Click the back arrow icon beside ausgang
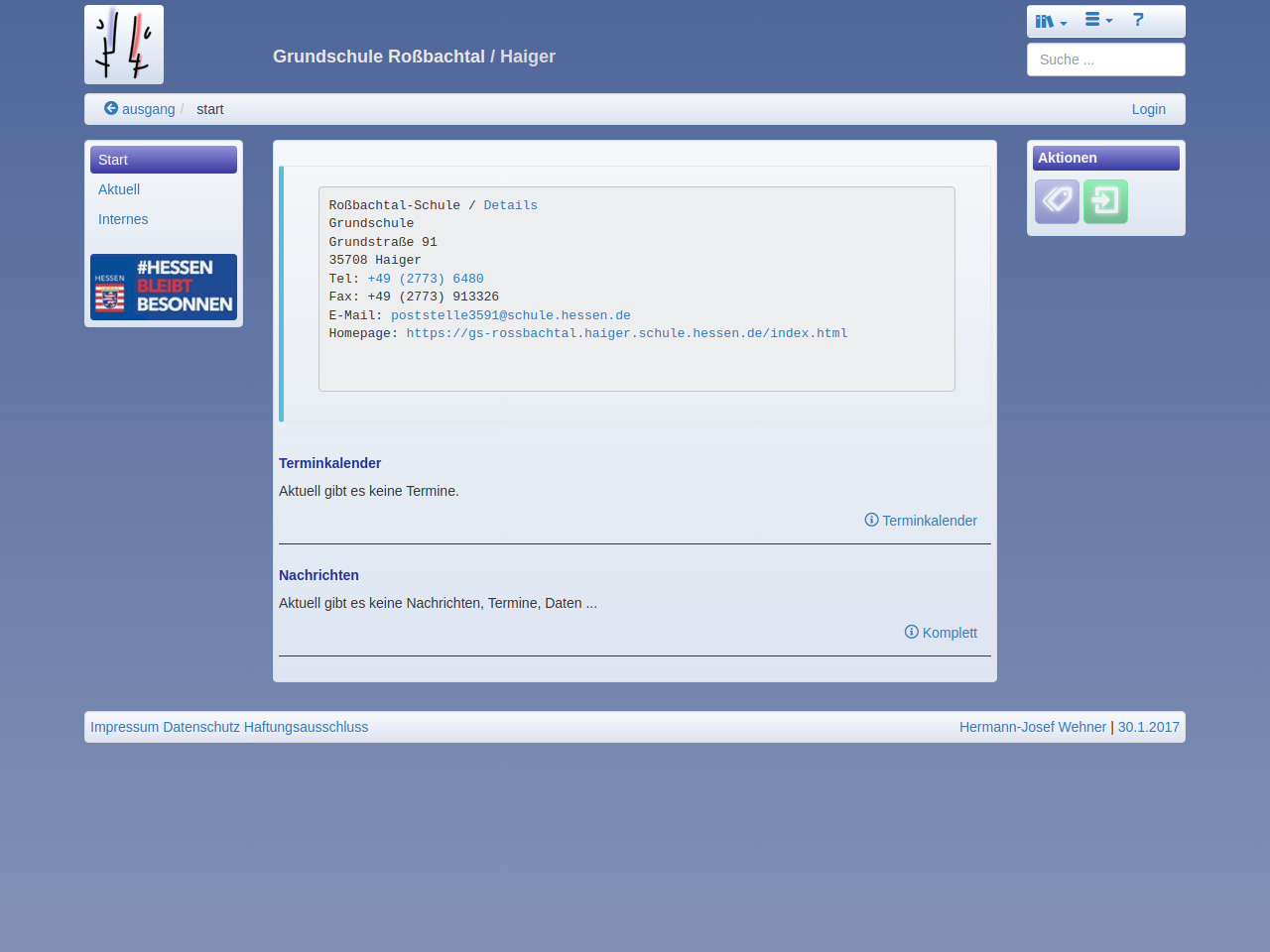This screenshot has height=952, width=1270. tap(111, 108)
